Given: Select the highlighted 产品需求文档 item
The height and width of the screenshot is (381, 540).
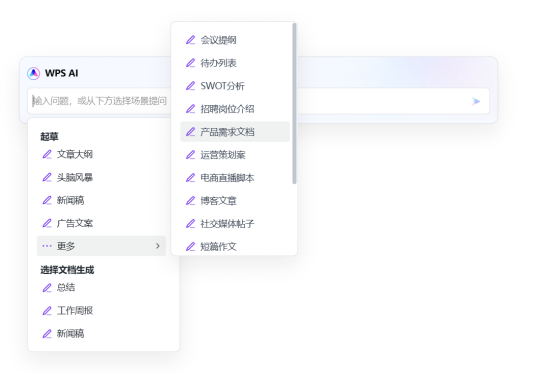Looking at the screenshot, I should (235, 132).
